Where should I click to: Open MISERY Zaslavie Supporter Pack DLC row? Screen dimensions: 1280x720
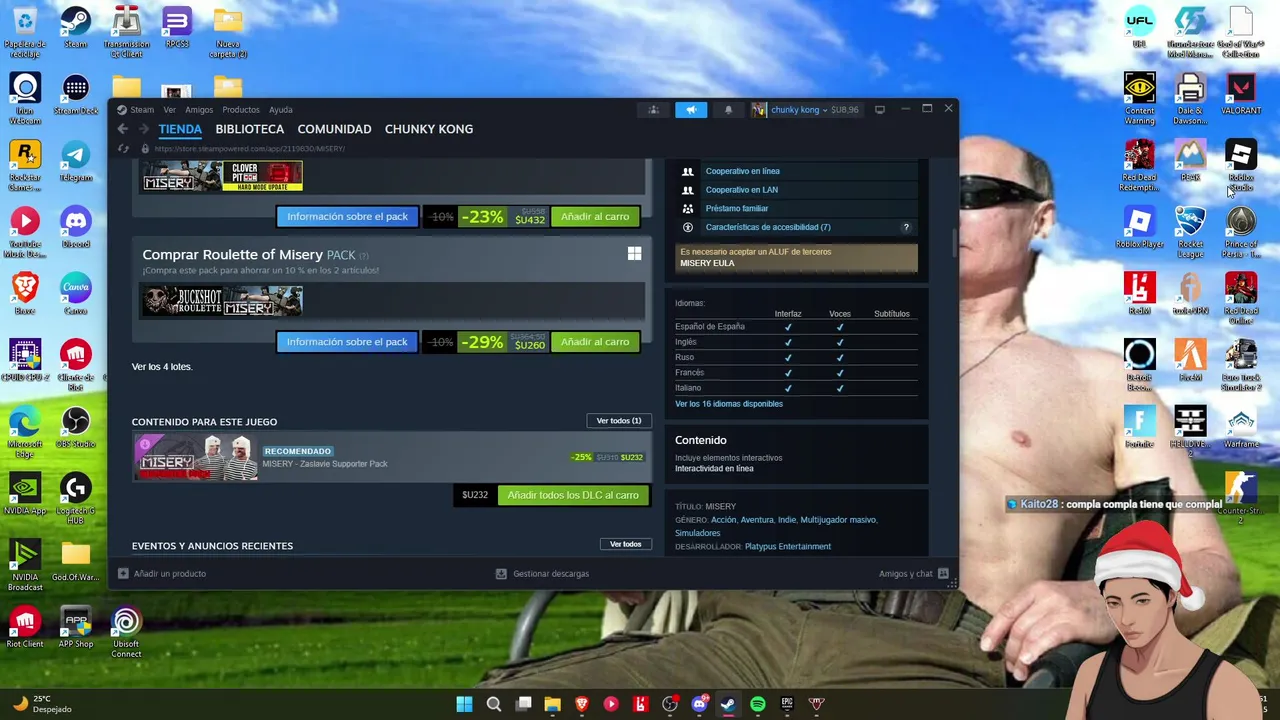pos(391,458)
